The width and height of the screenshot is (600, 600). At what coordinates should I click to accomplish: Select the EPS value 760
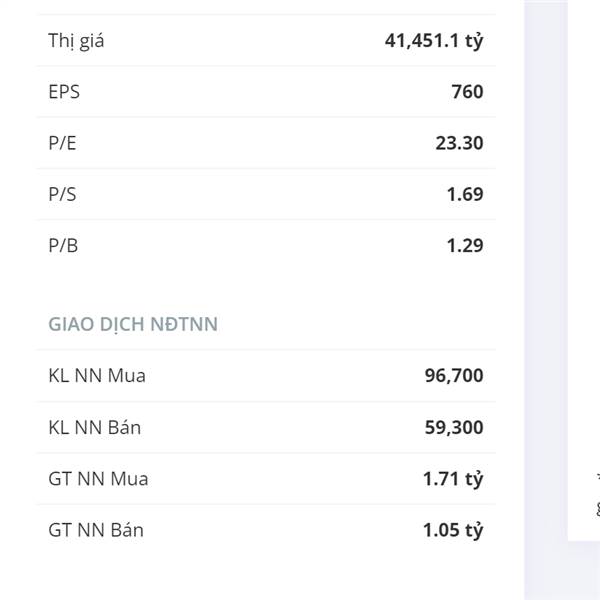point(467,92)
